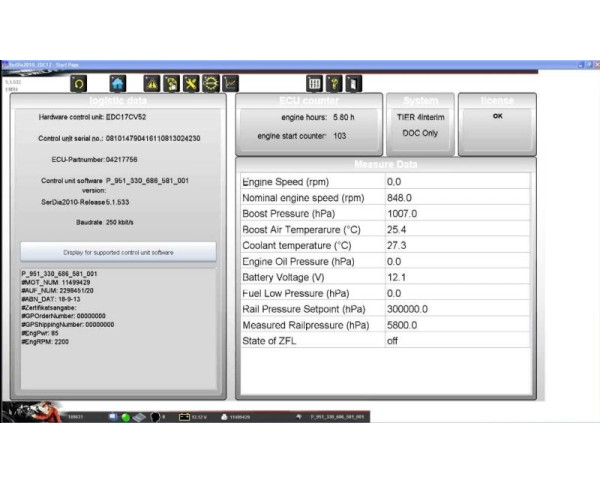Click the document page icon beside warning icon

pos(171,84)
